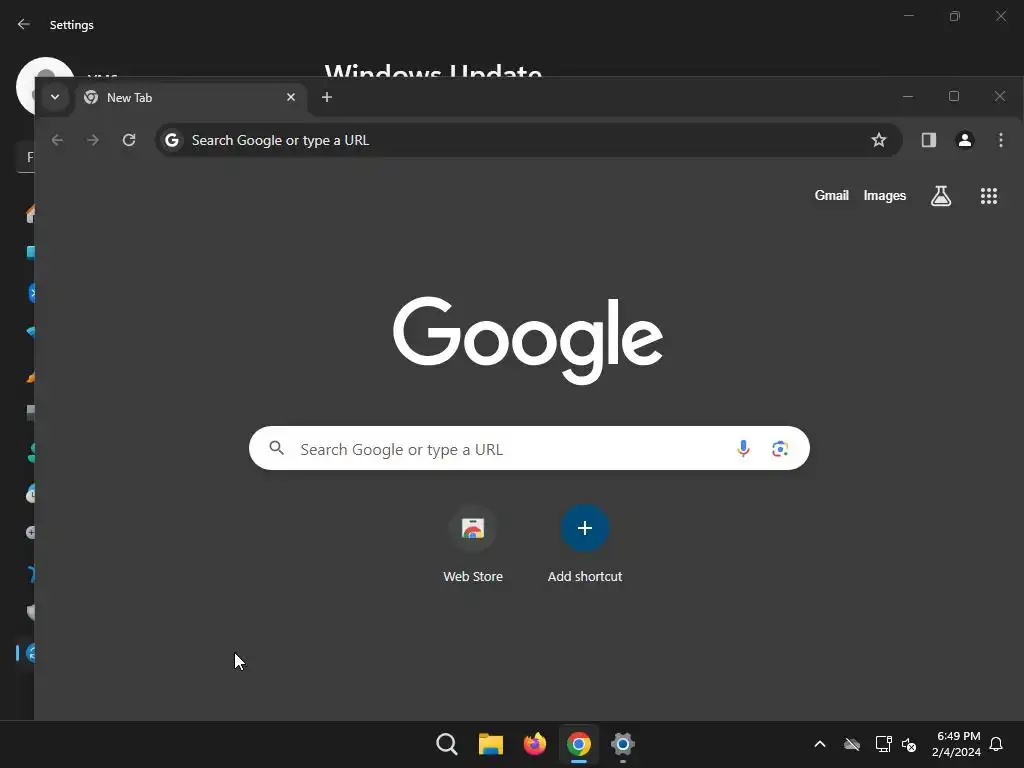This screenshot has height=768, width=1024.
Task: Open the Web Store shortcut
Action: (x=473, y=543)
